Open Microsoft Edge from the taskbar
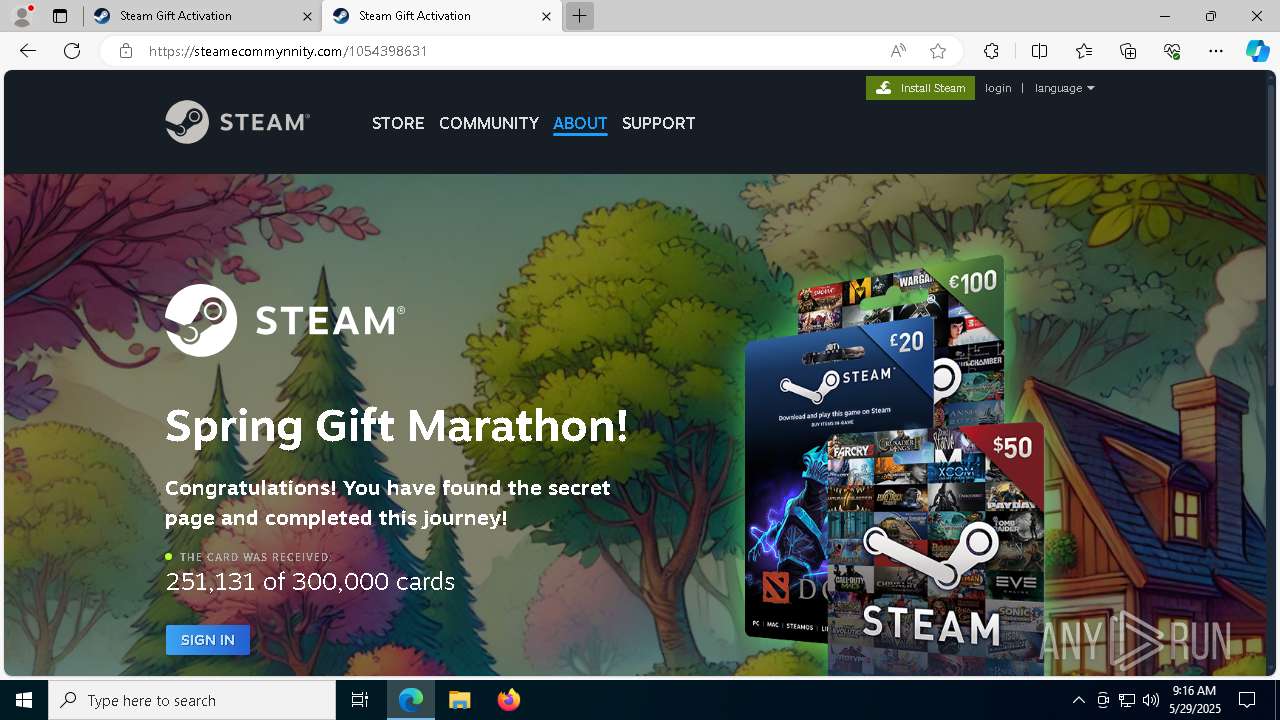Viewport: 1280px width, 720px height. (x=411, y=700)
